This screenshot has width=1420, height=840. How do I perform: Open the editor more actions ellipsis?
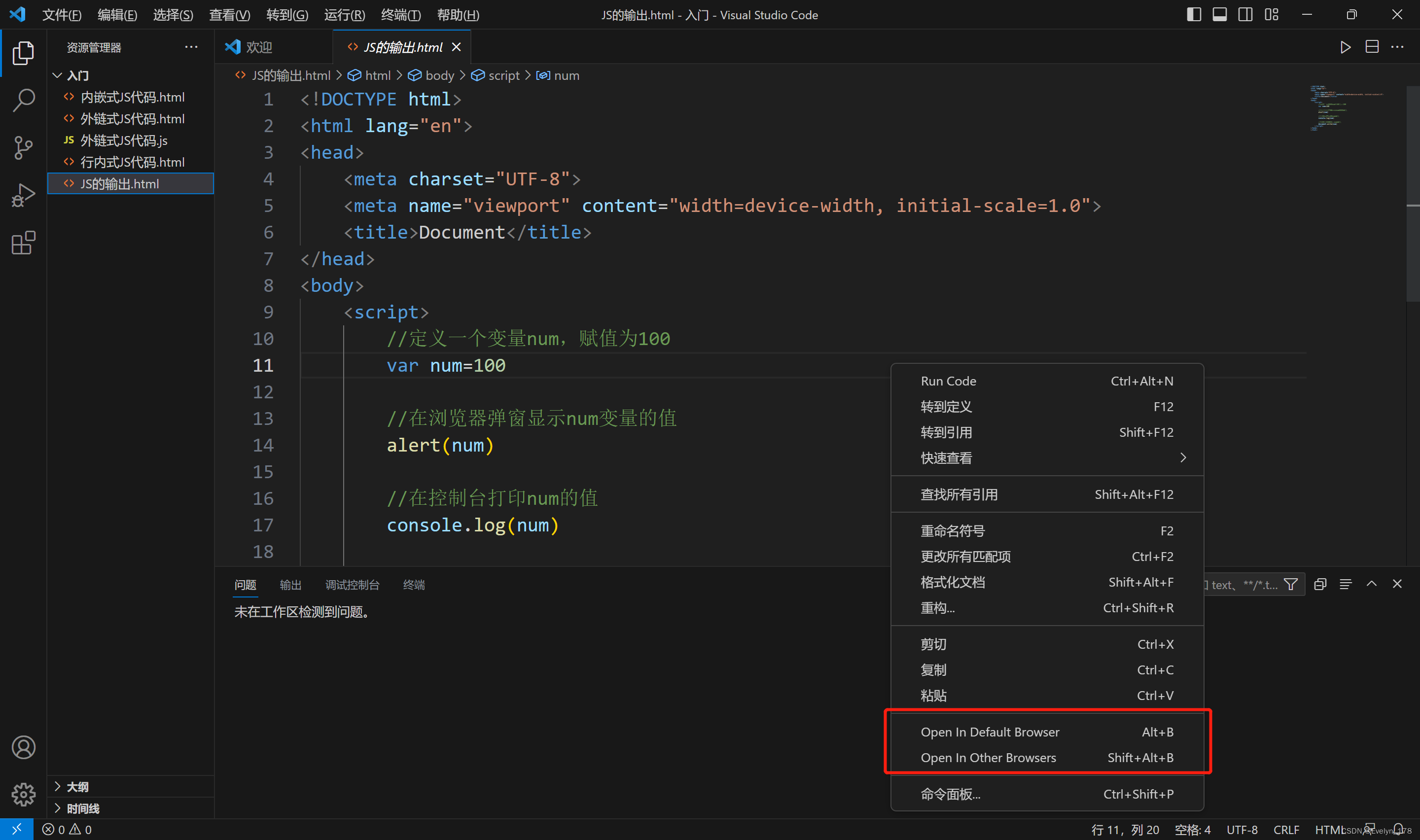(1397, 47)
